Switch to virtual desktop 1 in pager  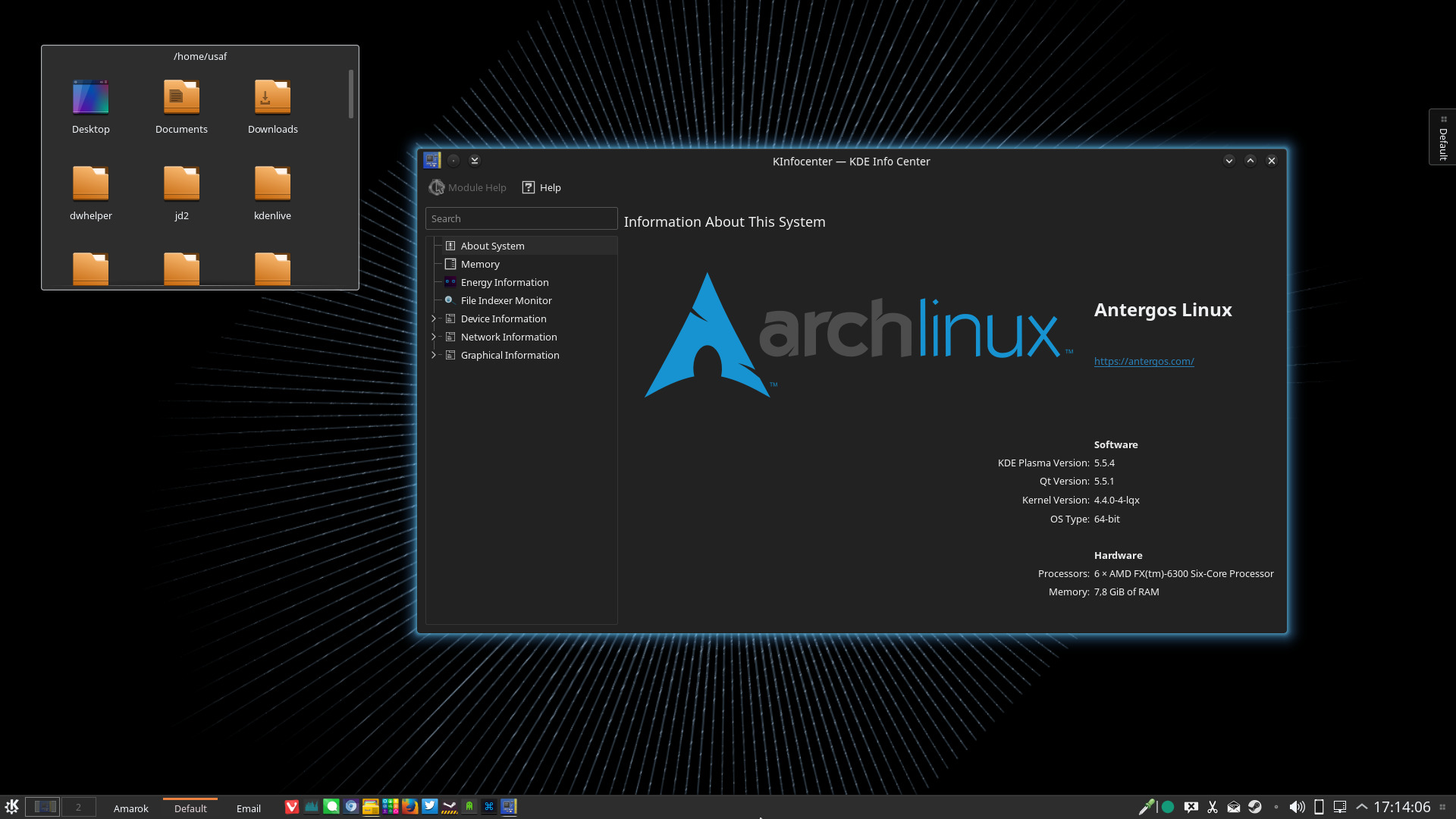click(42, 807)
